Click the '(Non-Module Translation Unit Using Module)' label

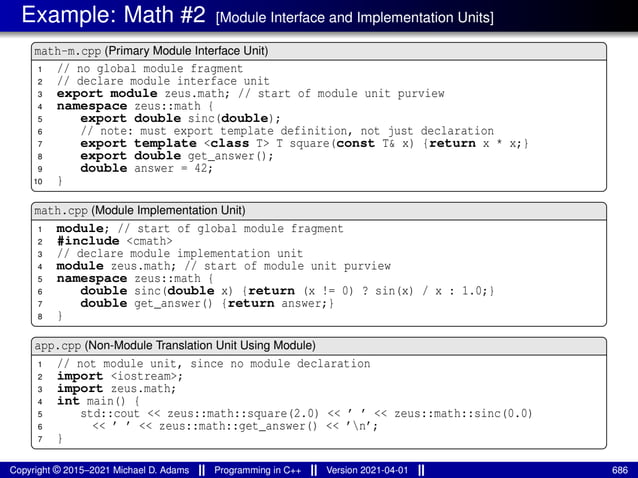pyautogui.click(x=200, y=346)
